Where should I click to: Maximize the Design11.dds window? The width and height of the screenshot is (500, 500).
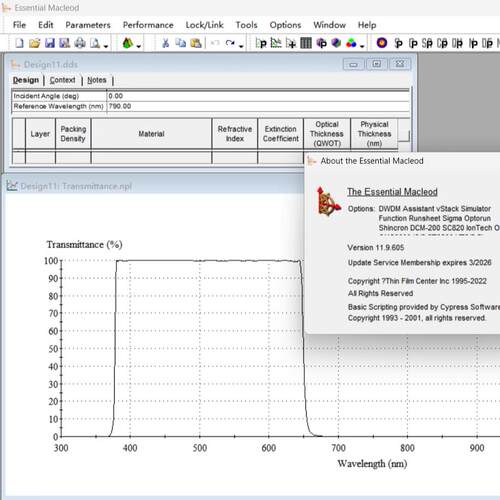(377, 64)
